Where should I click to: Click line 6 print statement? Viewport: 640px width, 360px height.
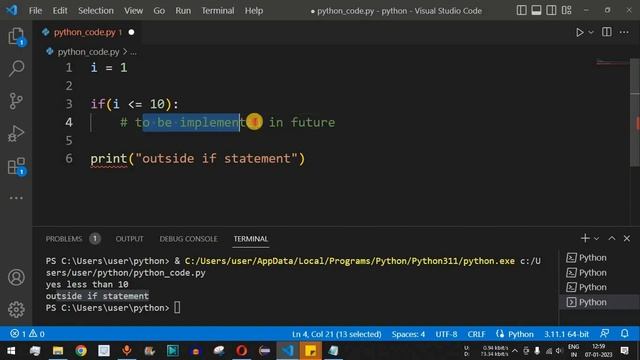198,159
